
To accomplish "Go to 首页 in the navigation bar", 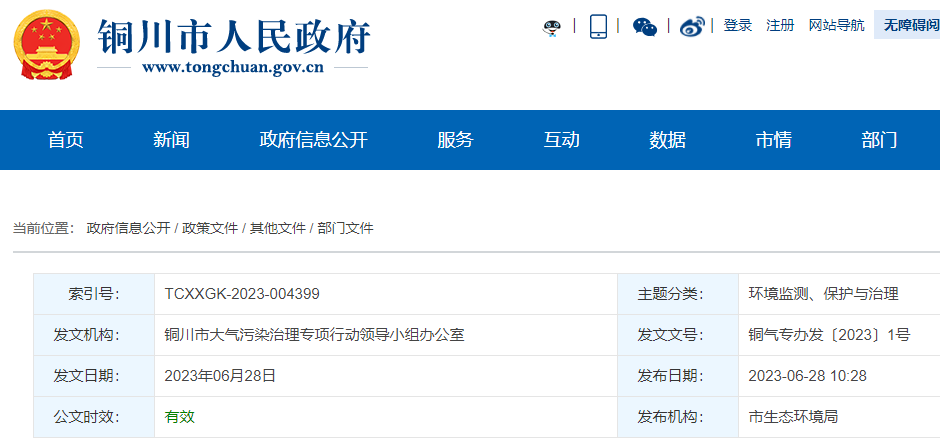I will click(66, 140).
